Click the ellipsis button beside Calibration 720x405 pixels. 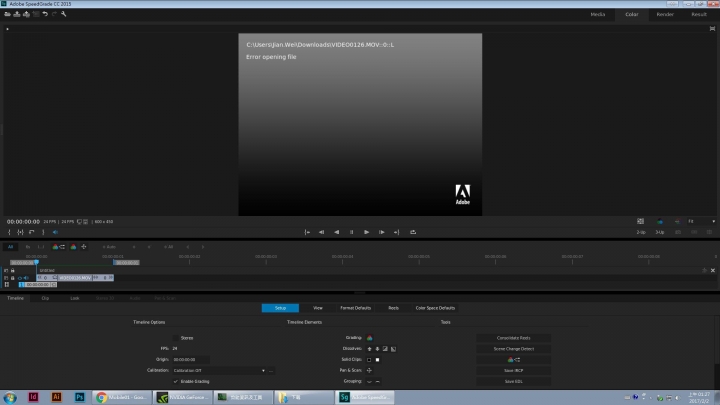click(271, 371)
